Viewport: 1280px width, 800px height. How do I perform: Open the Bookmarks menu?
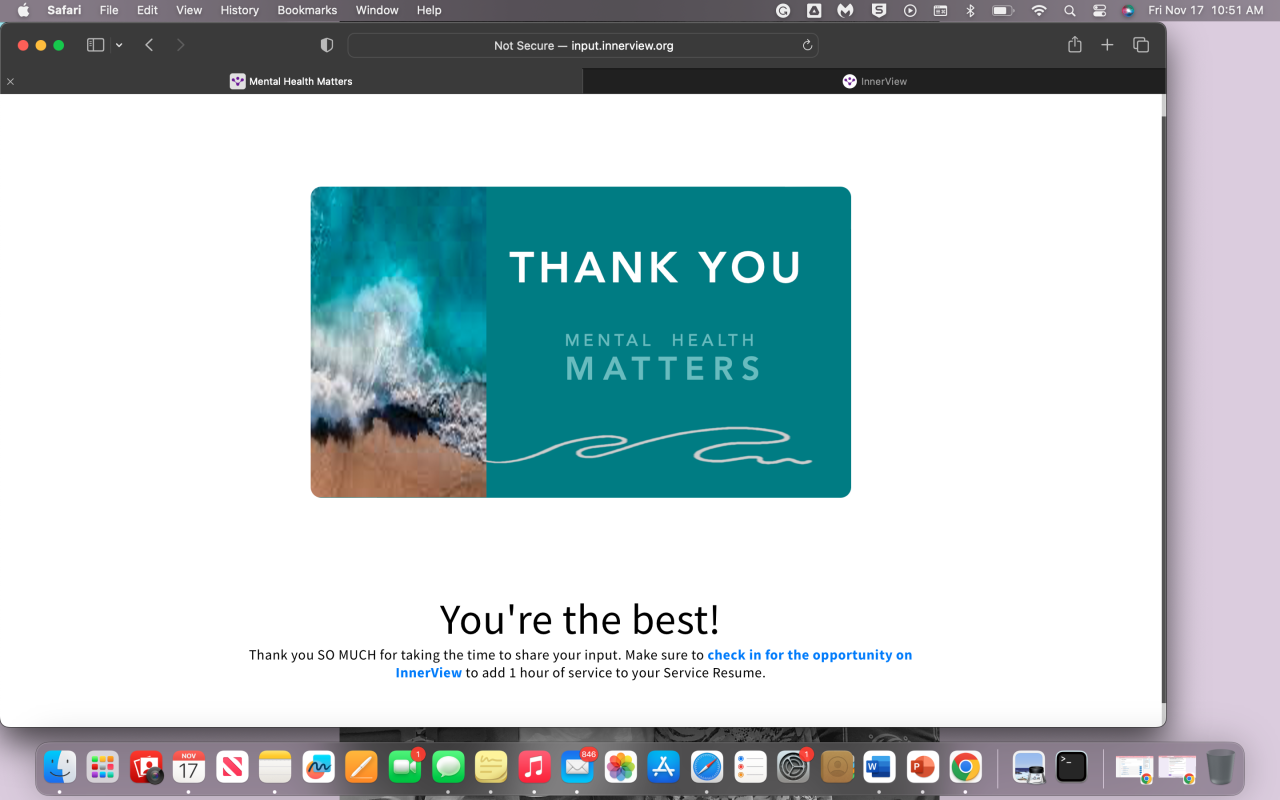pyautogui.click(x=308, y=10)
